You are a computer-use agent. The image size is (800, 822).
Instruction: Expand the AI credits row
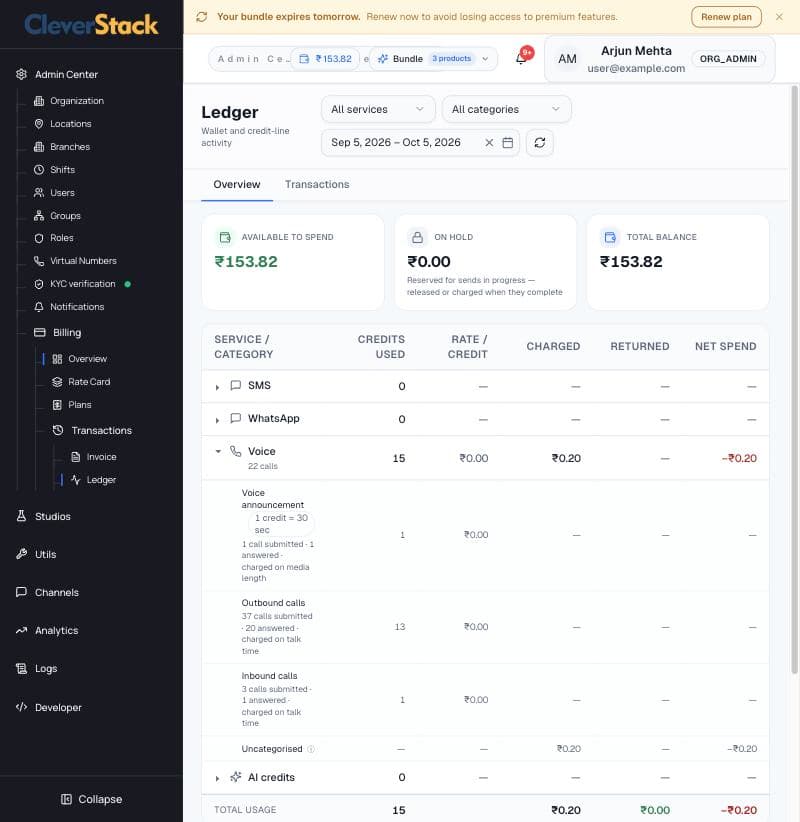217,778
